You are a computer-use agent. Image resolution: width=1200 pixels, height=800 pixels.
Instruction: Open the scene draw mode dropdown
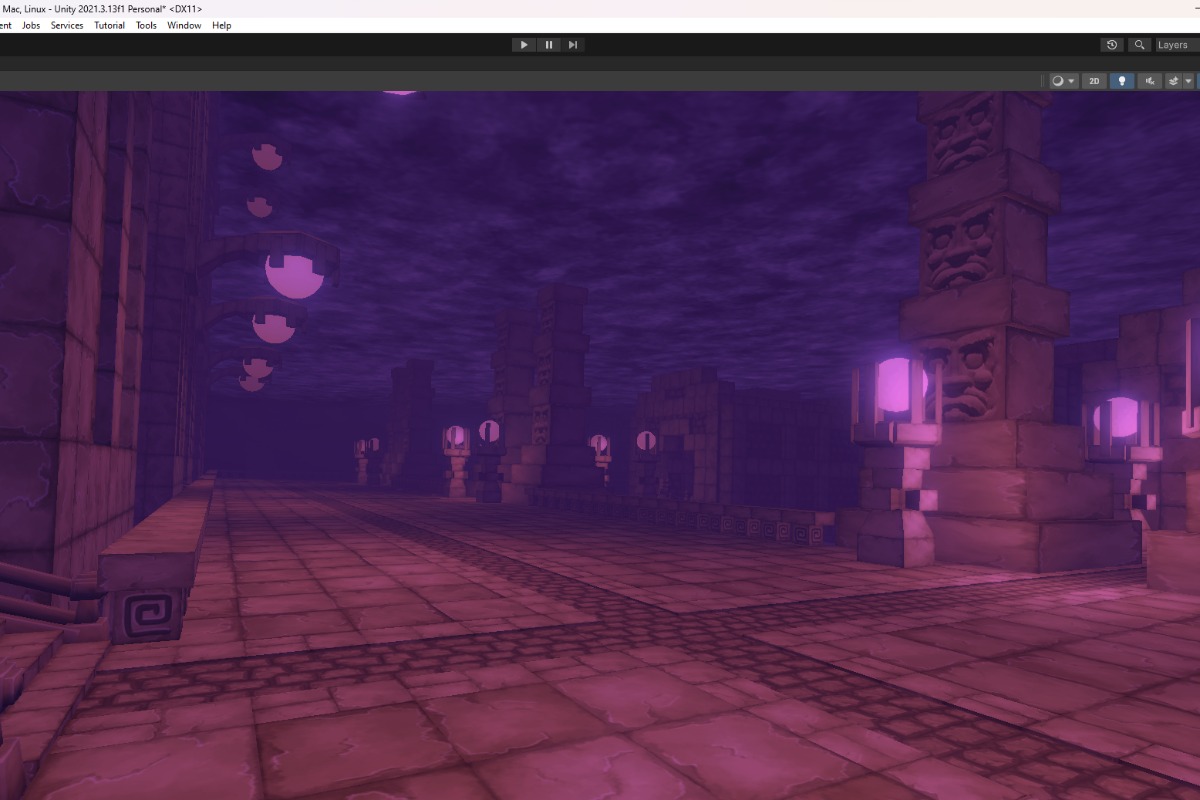click(x=1063, y=81)
